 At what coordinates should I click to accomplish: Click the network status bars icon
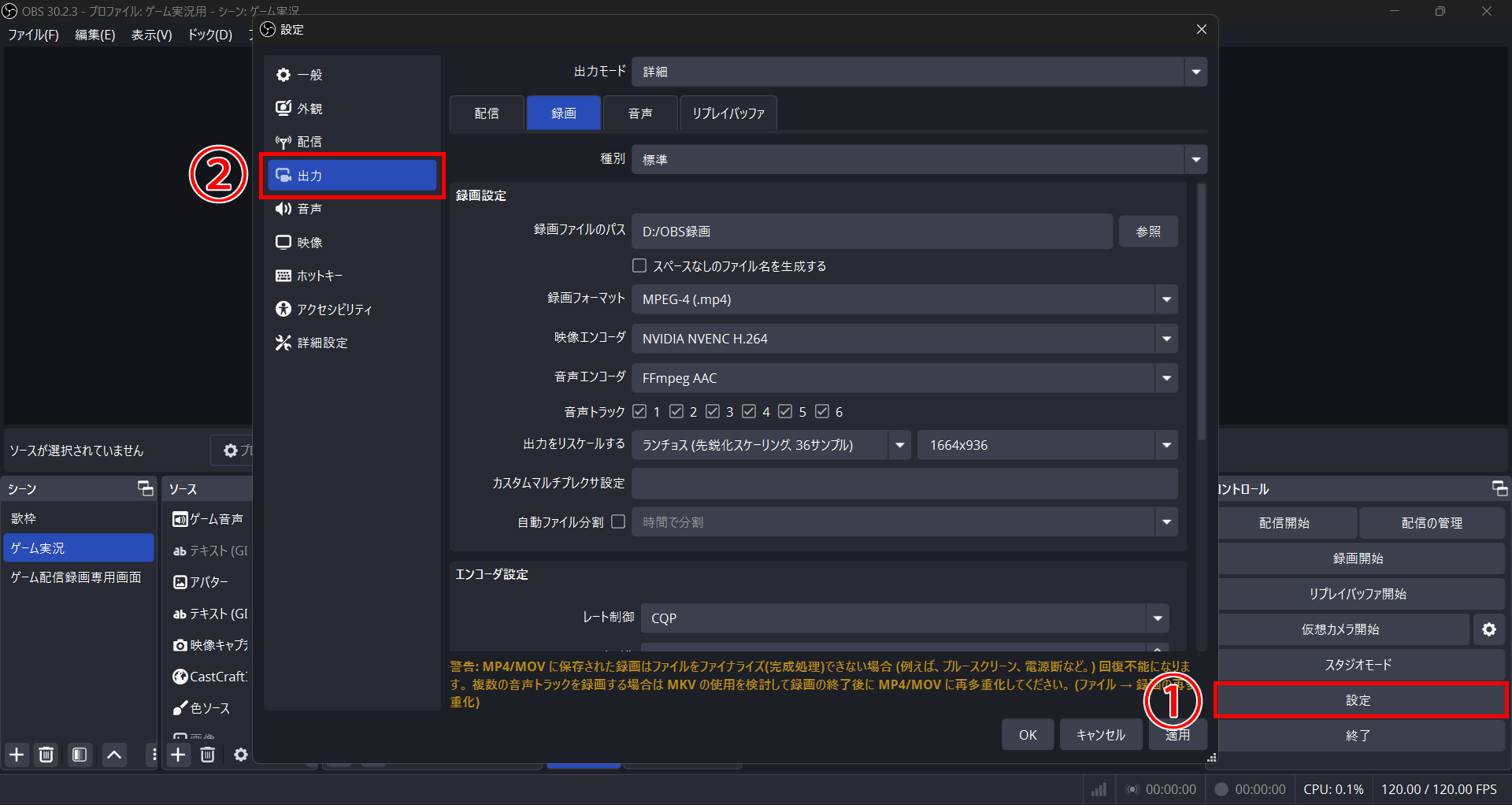tap(1099, 789)
